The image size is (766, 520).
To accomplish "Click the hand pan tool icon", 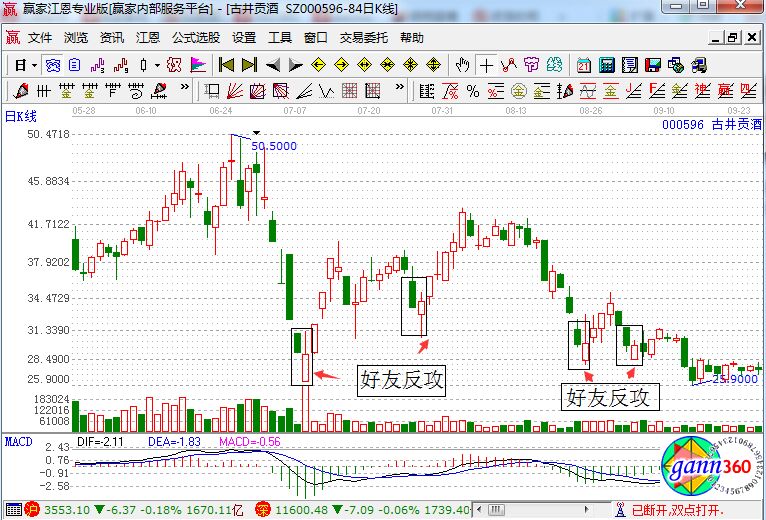I will [x=462, y=65].
